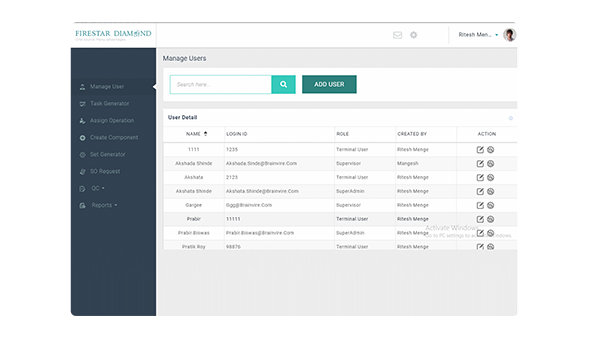Click the Manage Users page heading

point(184,58)
